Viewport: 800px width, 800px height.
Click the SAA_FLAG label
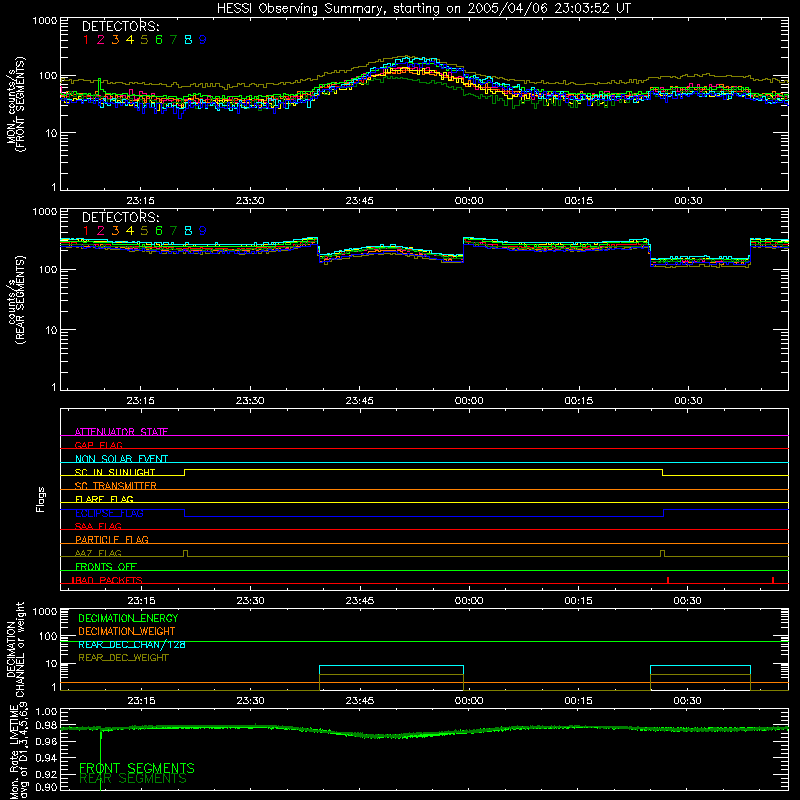point(98,526)
